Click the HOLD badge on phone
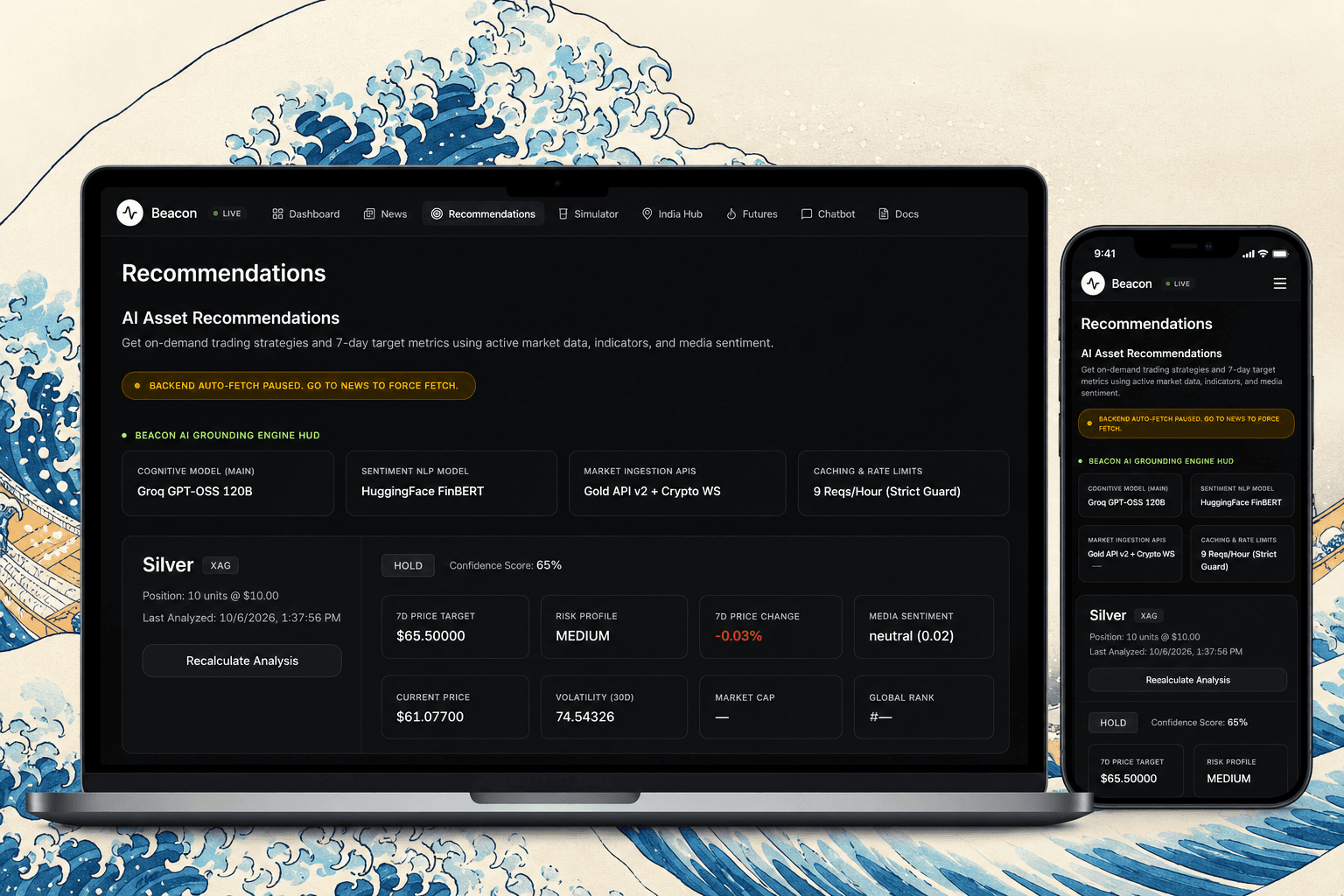This screenshot has width=1344, height=896. point(1113,723)
